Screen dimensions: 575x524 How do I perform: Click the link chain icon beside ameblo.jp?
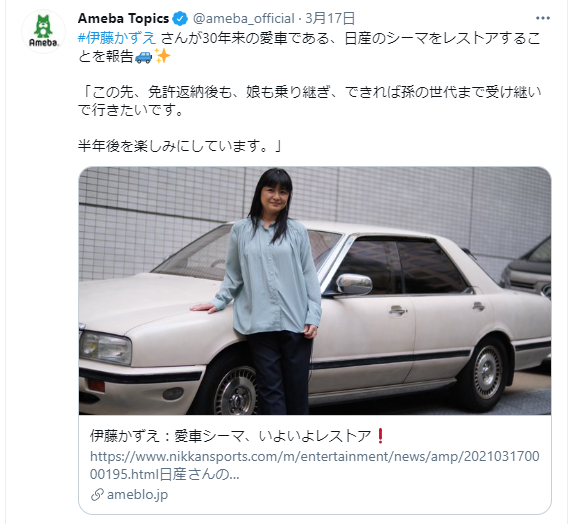pos(97,495)
